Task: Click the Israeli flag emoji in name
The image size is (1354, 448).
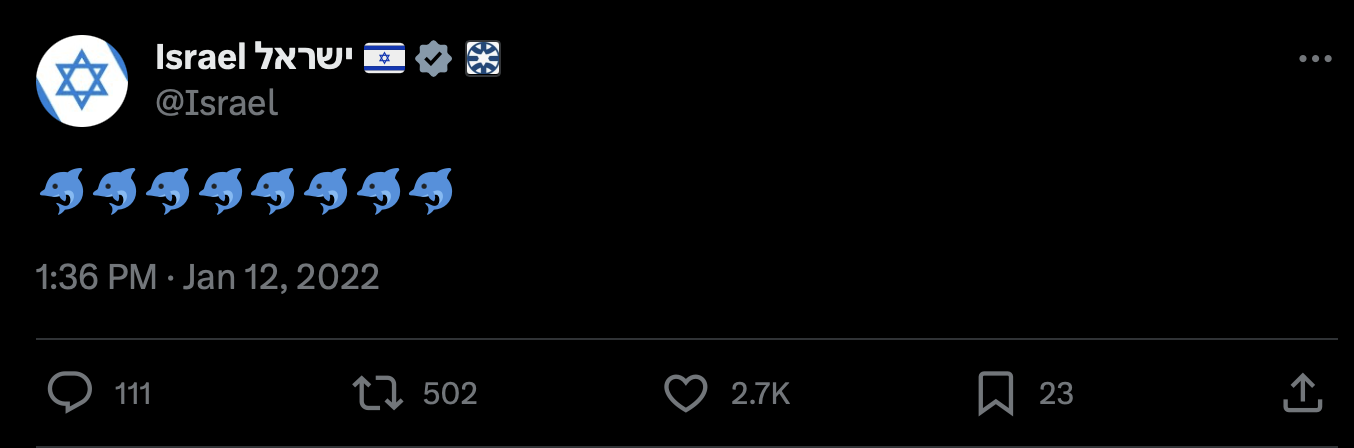Action: pos(384,59)
